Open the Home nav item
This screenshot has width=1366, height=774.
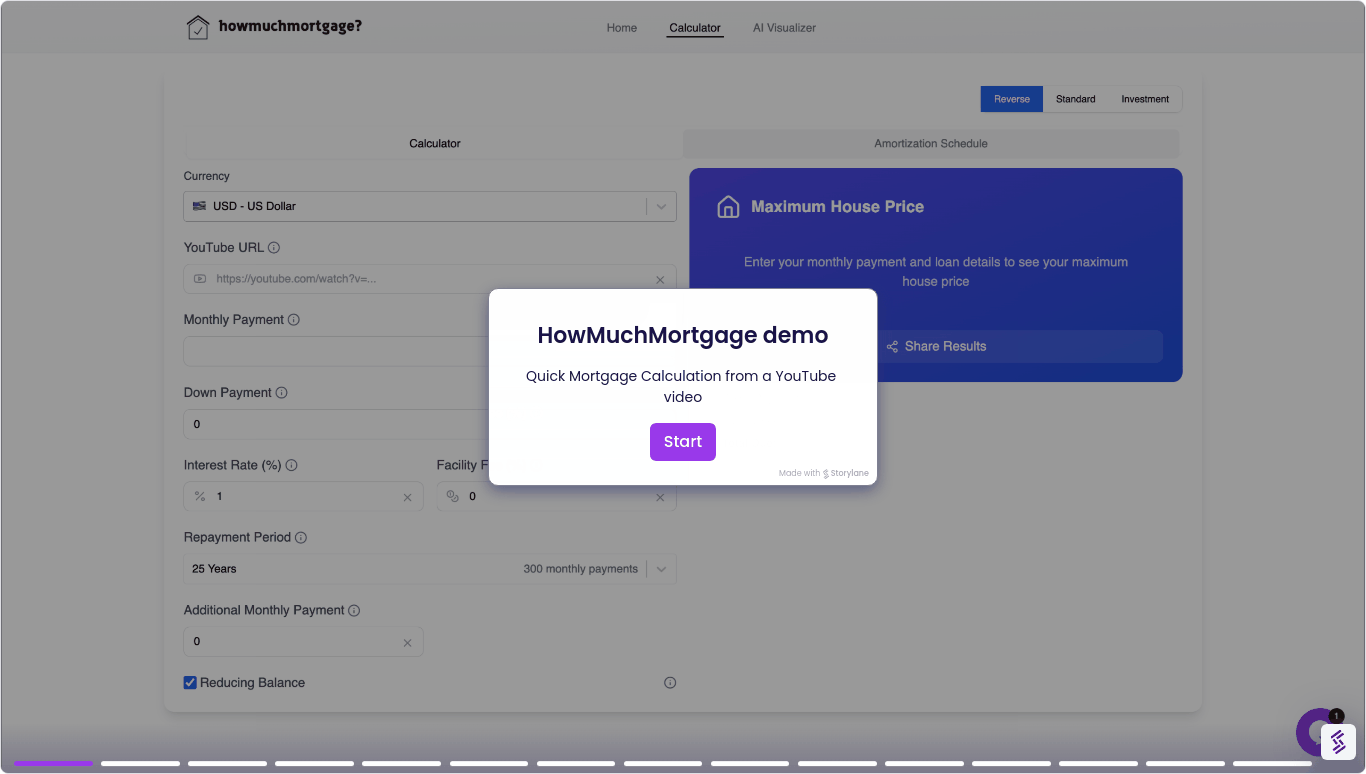click(x=622, y=28)
